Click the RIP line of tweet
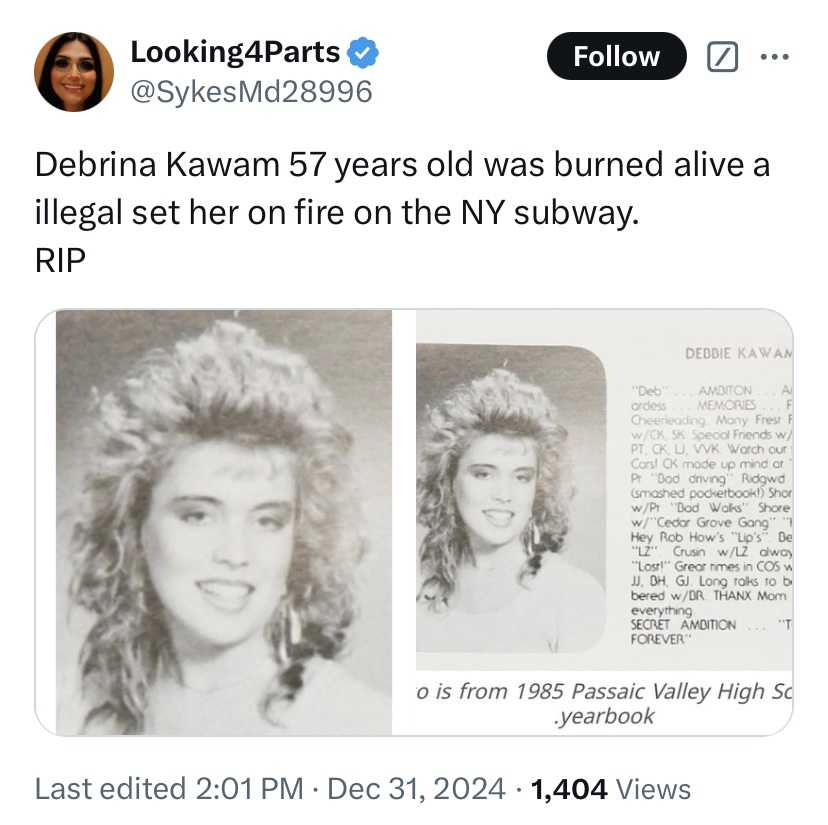Viewport: 828px width, 825px height. tap(60, 260)
